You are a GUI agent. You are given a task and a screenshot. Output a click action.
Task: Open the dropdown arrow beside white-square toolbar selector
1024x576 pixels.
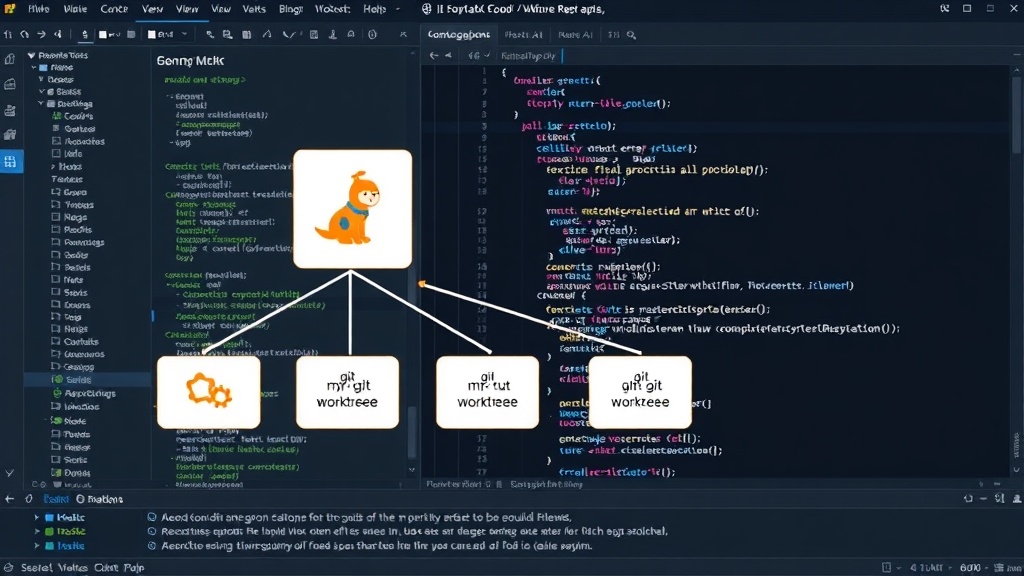pyautogui.click(x=185, y=35)
